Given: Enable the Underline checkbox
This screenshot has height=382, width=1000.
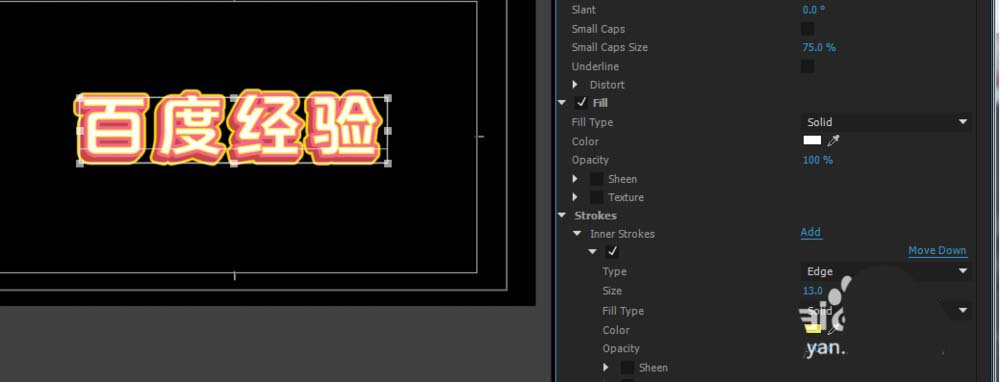Looking at the screenshot, I should (x=807, y=66).
